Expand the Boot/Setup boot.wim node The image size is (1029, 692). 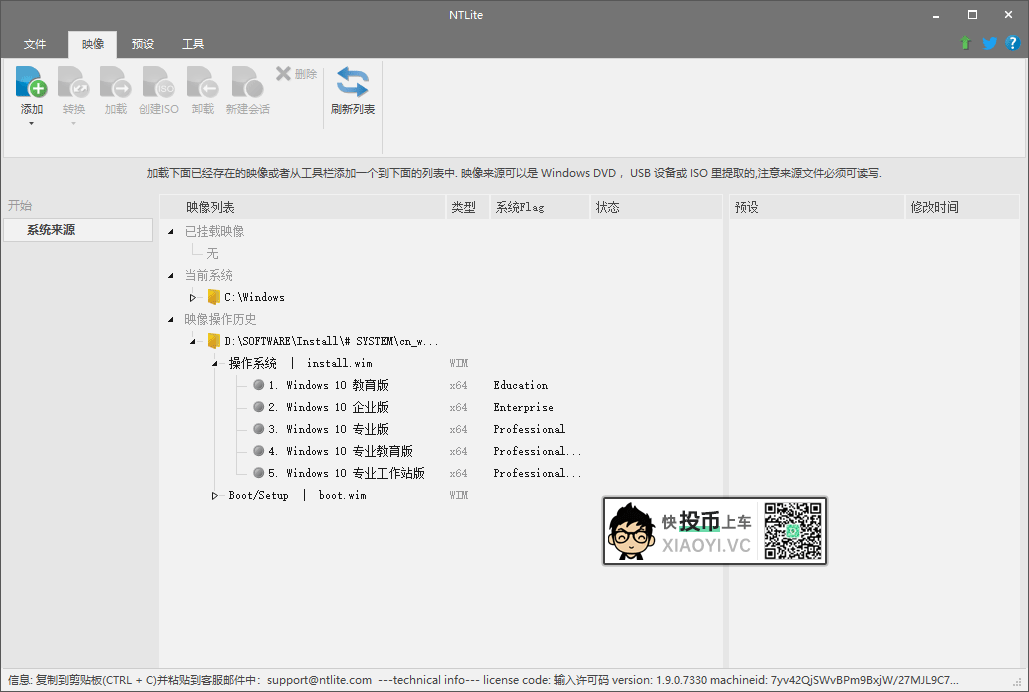215,496
